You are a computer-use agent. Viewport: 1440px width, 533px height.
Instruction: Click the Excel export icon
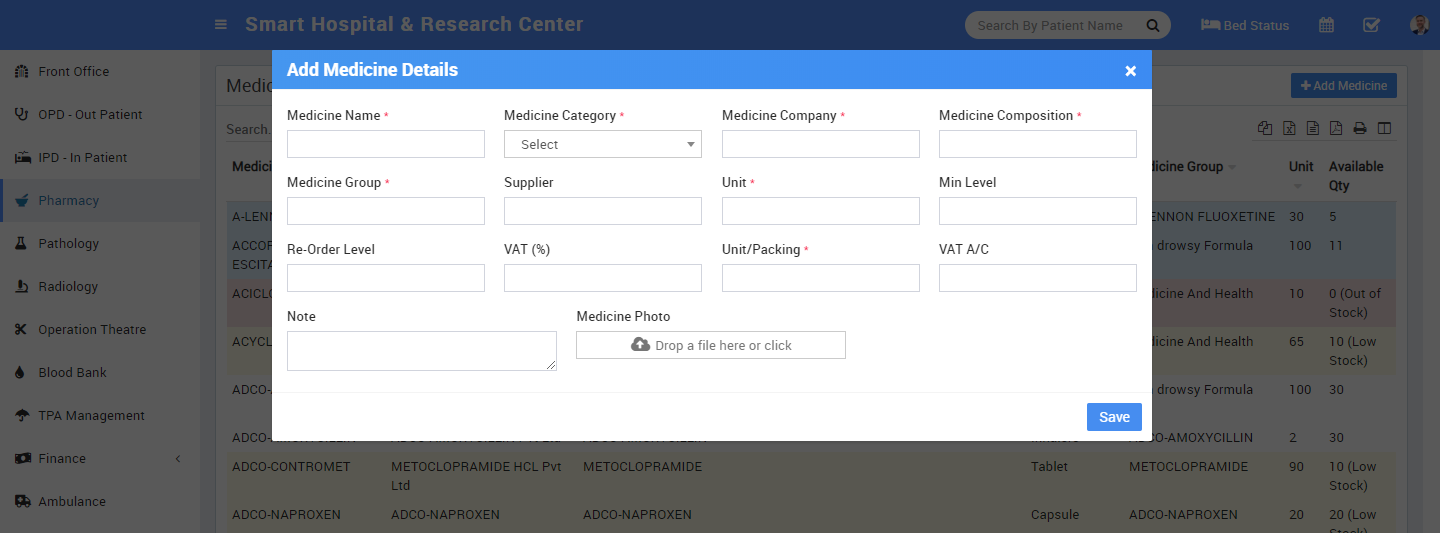point(1290,128)
